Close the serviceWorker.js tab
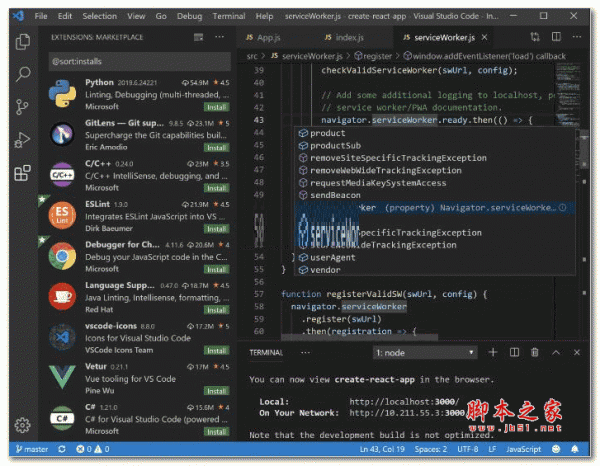The image size is (600, 466). [x=484, y=37]
